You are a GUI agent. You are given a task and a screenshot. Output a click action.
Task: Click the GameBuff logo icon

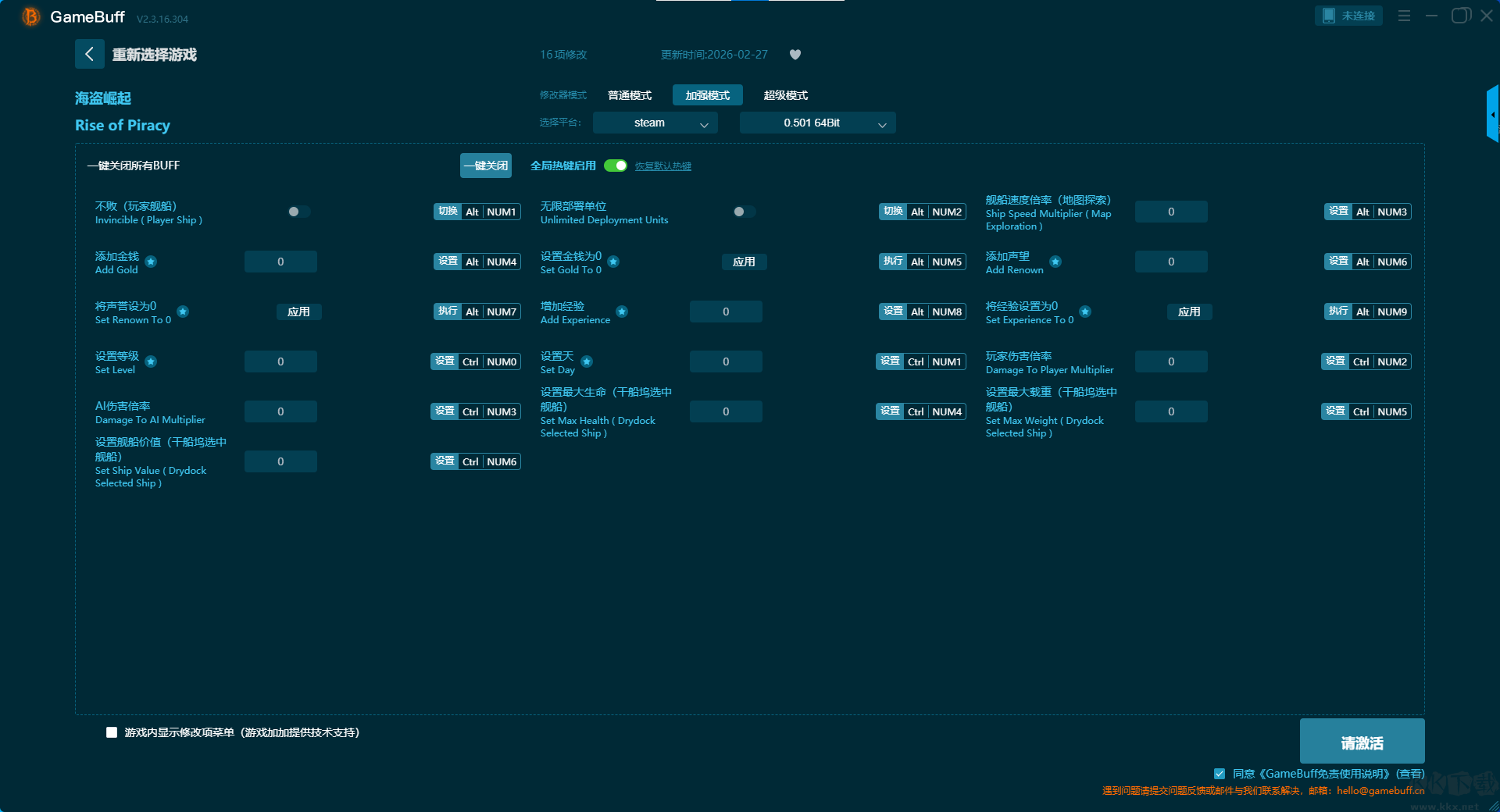[30, 16]
